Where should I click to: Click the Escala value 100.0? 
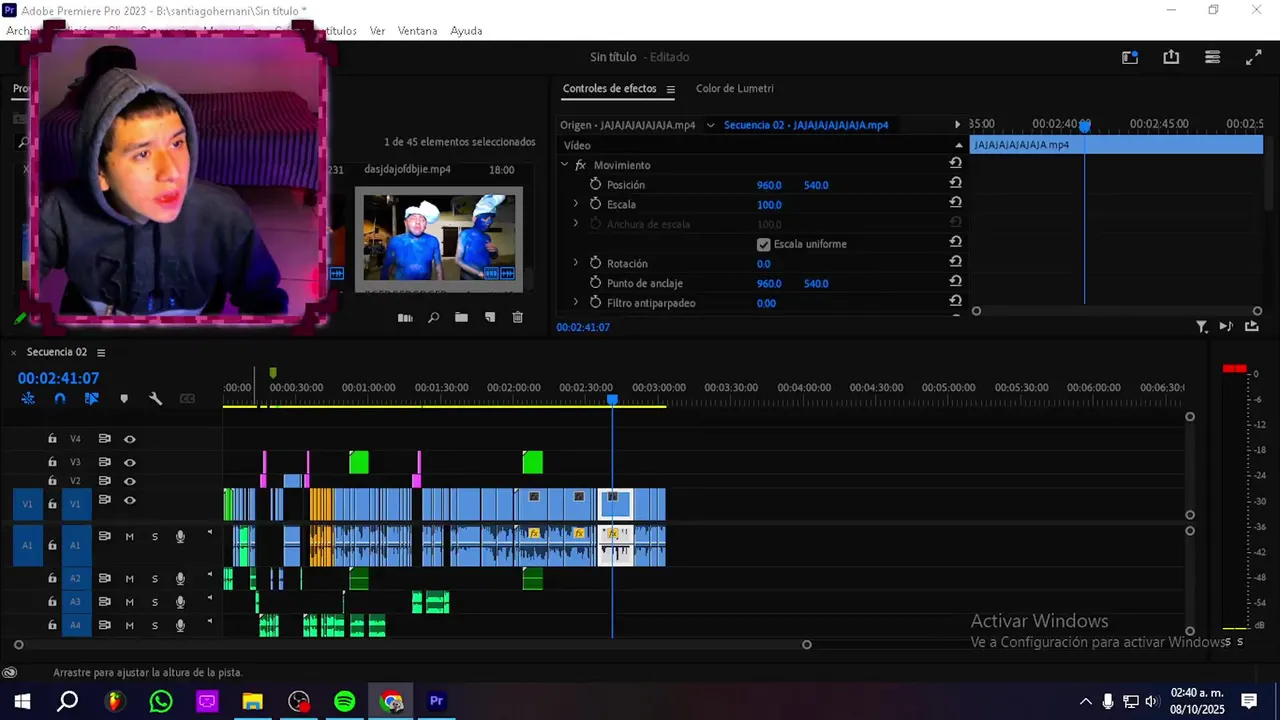769,204
